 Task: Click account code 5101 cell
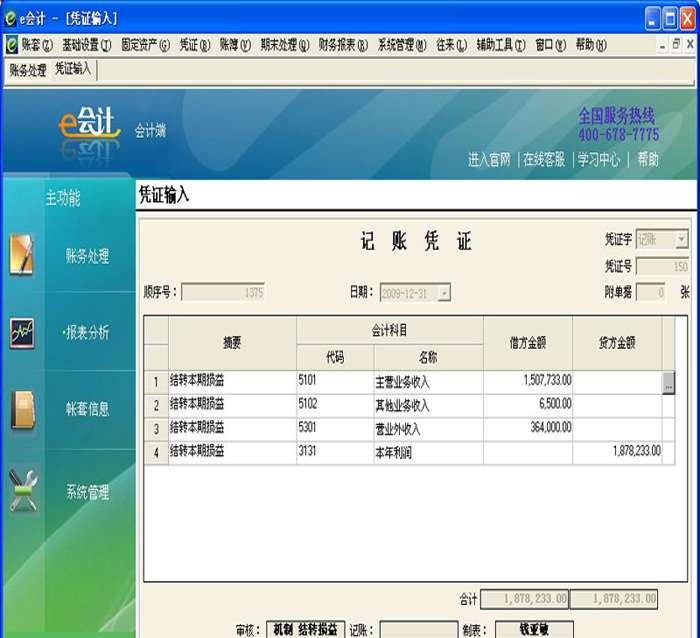[x=335, y=382]
